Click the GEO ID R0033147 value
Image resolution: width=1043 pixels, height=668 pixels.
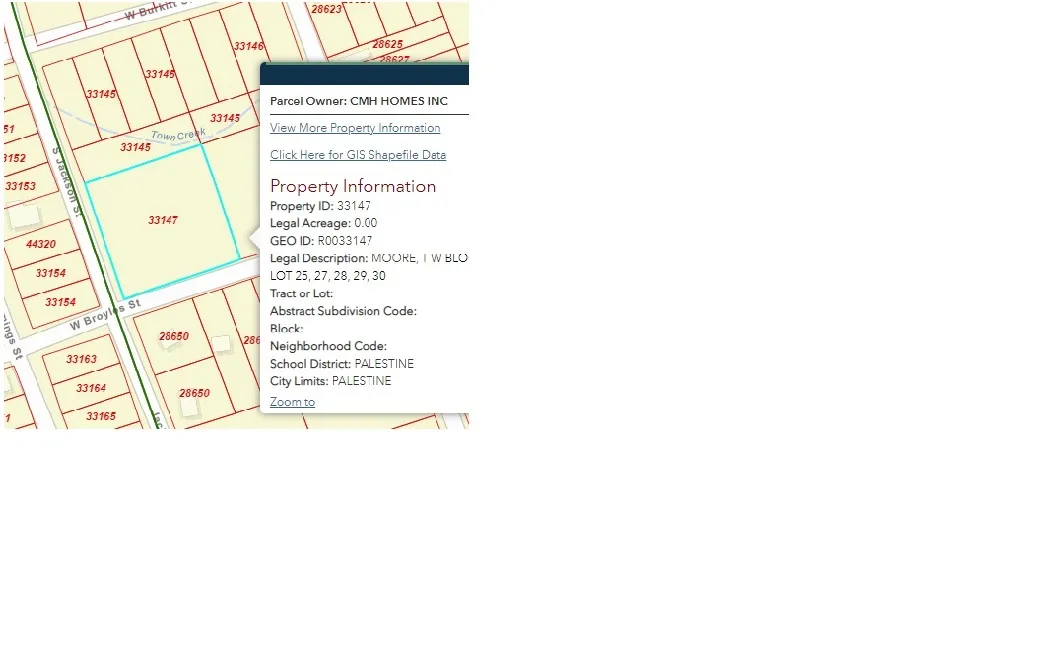(x=344, y=241)
